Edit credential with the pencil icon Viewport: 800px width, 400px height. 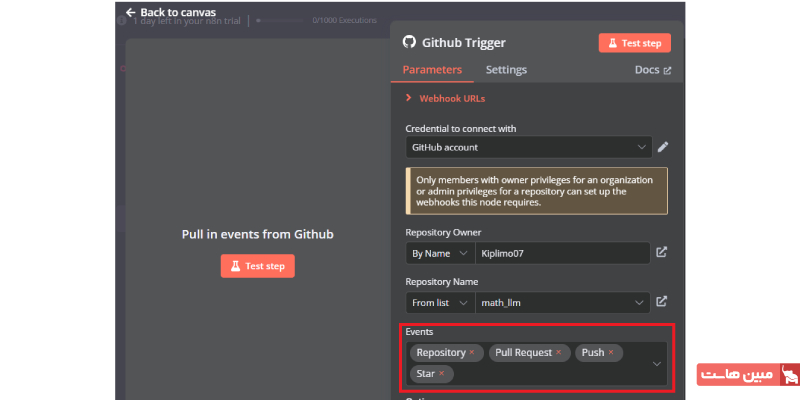(662, 147)
